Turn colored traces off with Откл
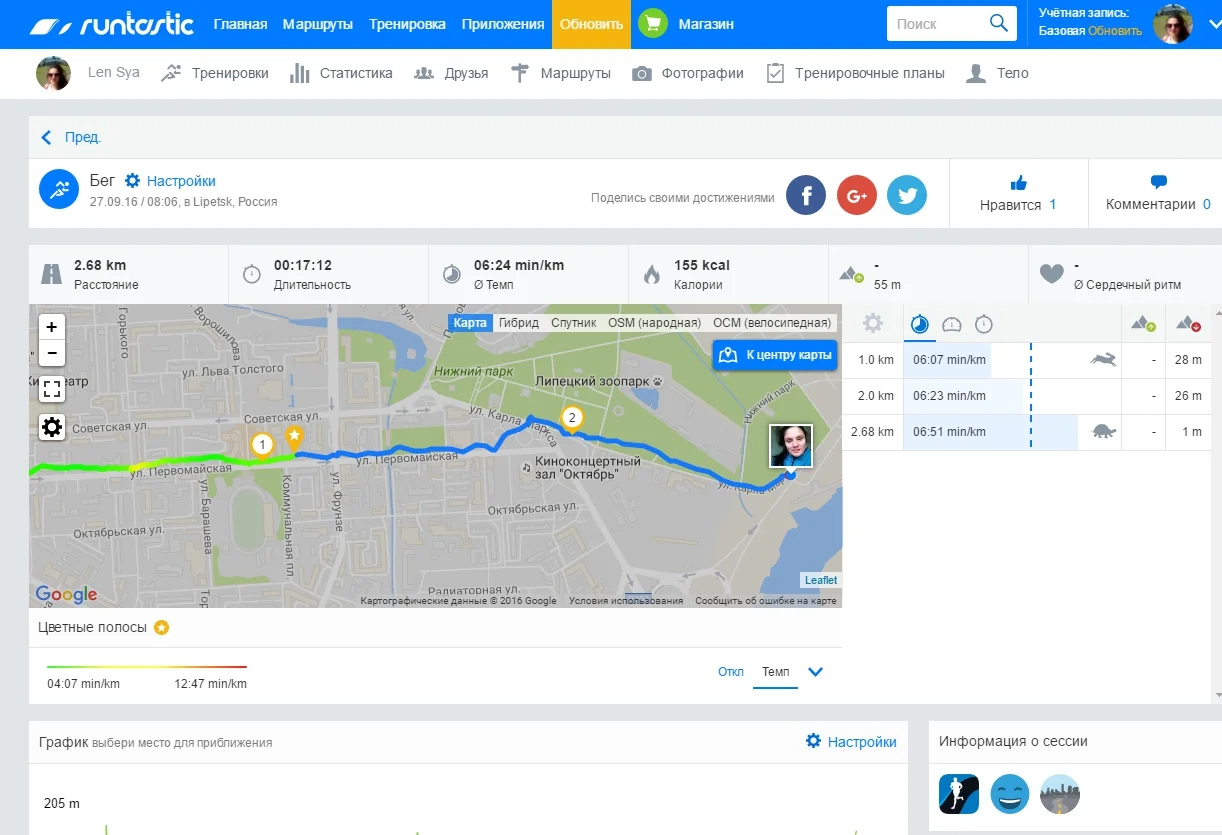The height and width of the screenshot is (835, 1222). point(730,672)
